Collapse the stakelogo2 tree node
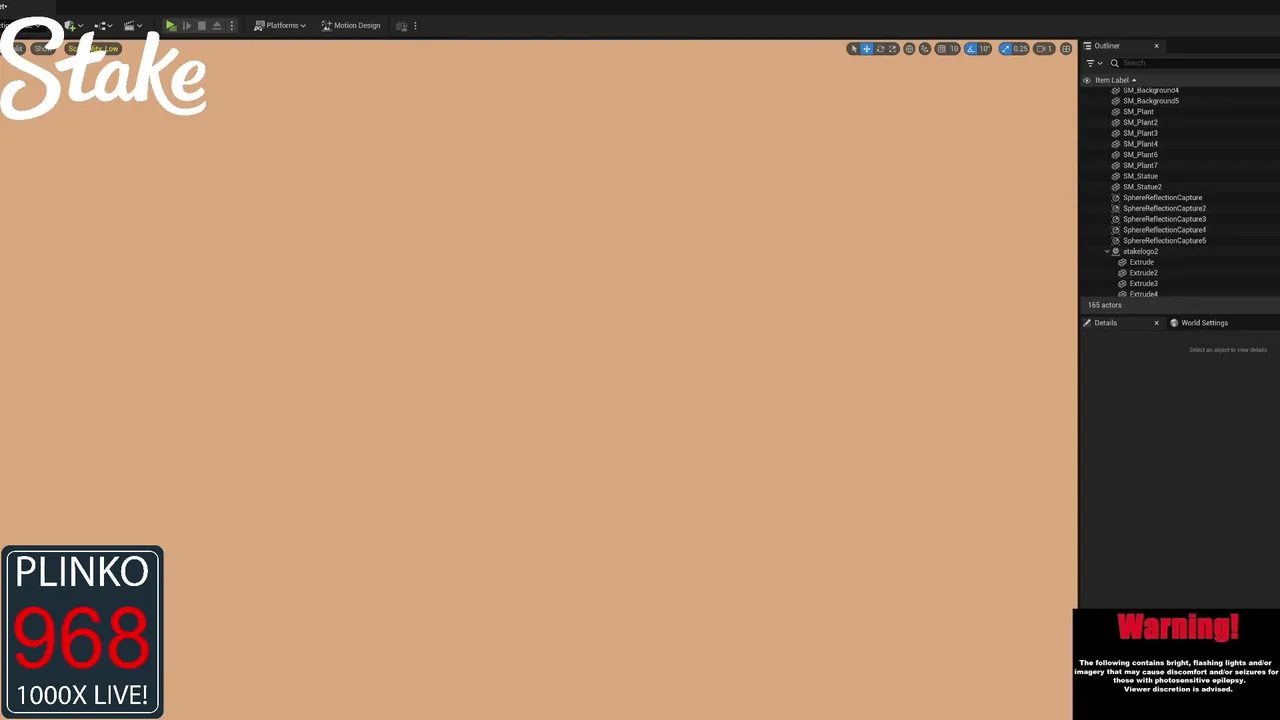The image size is (1280, 720). [x=1107, y=252]
